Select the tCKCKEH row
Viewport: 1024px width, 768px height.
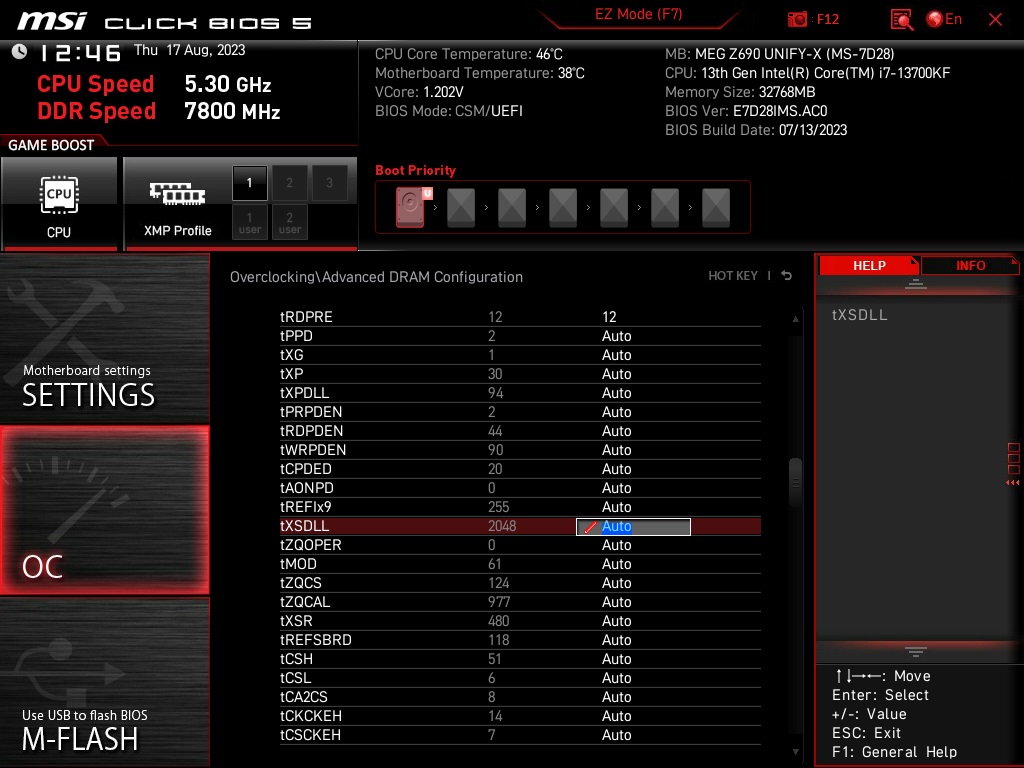pos(520,716)
